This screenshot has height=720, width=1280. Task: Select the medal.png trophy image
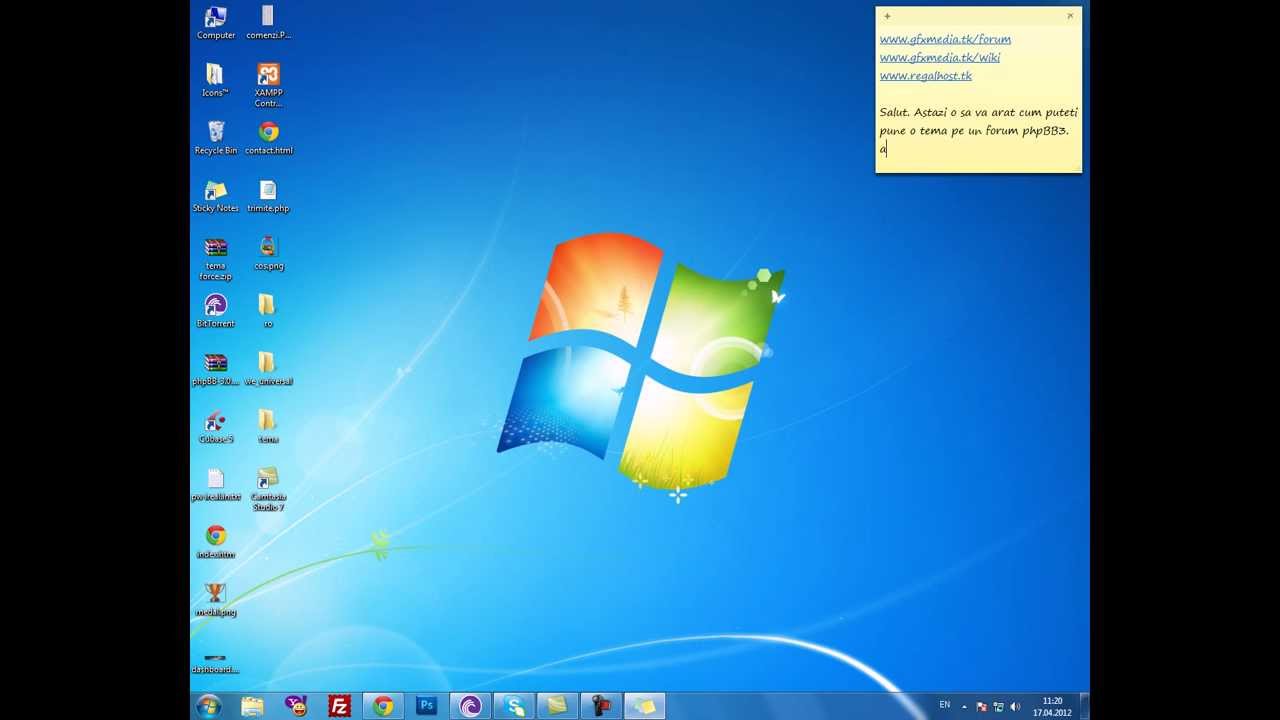[216, 600]
